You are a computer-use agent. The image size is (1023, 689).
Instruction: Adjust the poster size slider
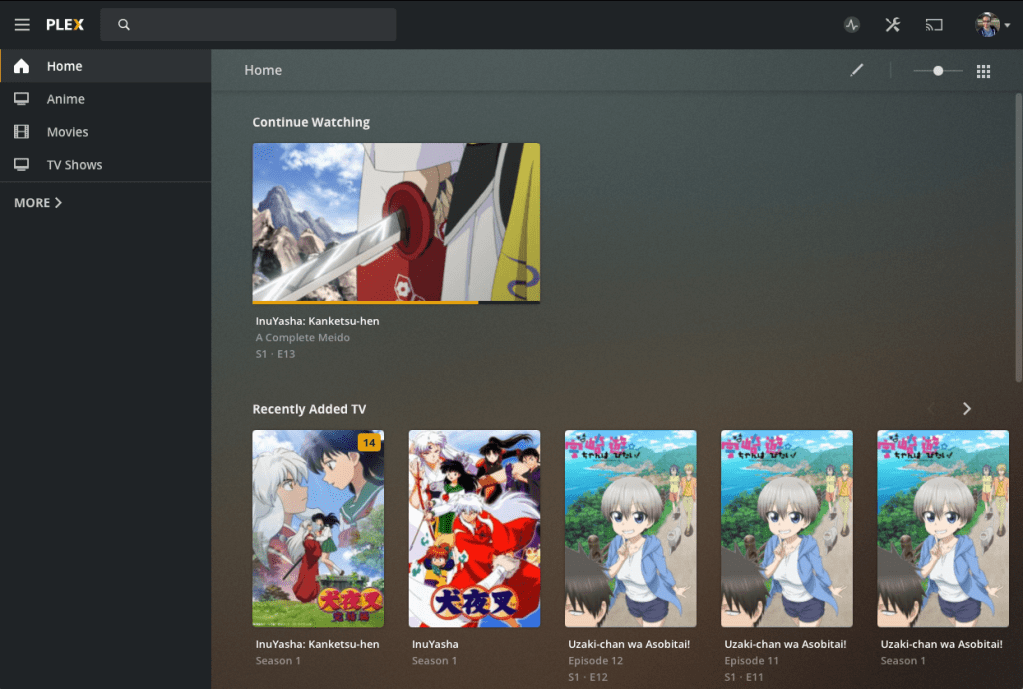pos(937,70)
